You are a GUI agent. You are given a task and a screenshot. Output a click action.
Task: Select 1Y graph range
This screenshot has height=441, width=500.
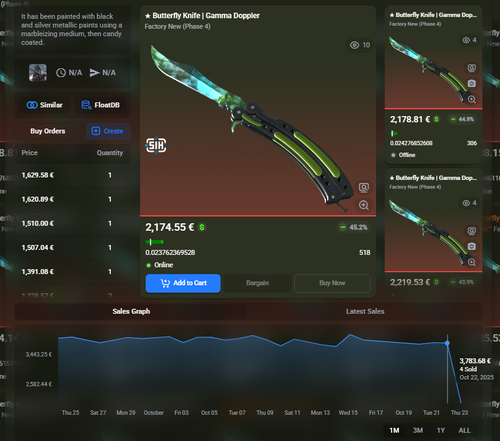[x=441, y=430]
